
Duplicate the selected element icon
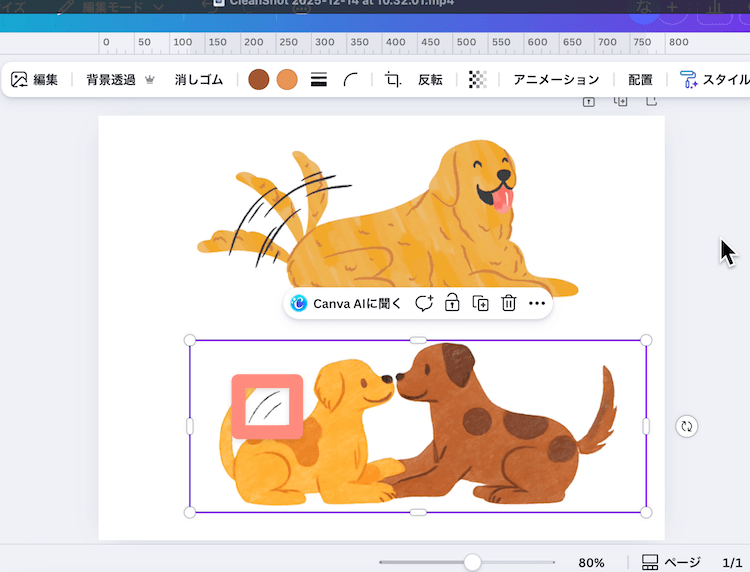tap(480, 303)
